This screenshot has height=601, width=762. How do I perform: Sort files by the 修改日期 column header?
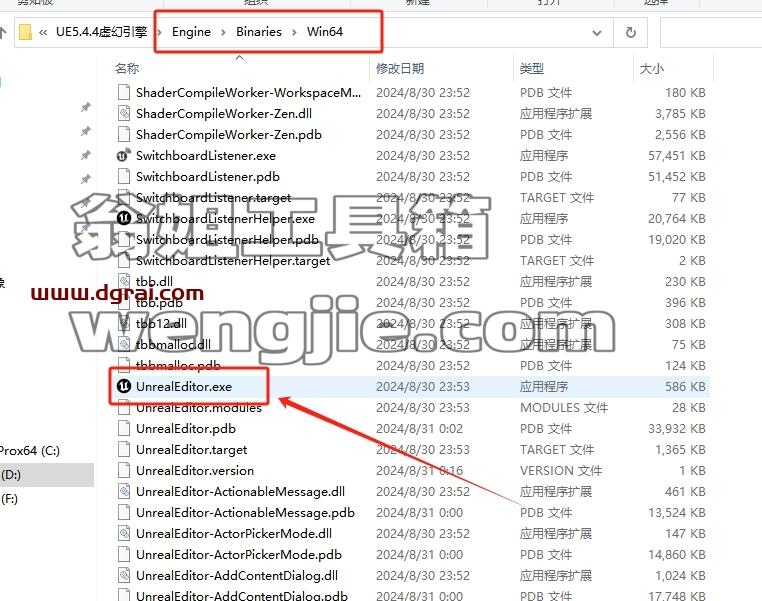pyautogui.click(x=400, y=69)
